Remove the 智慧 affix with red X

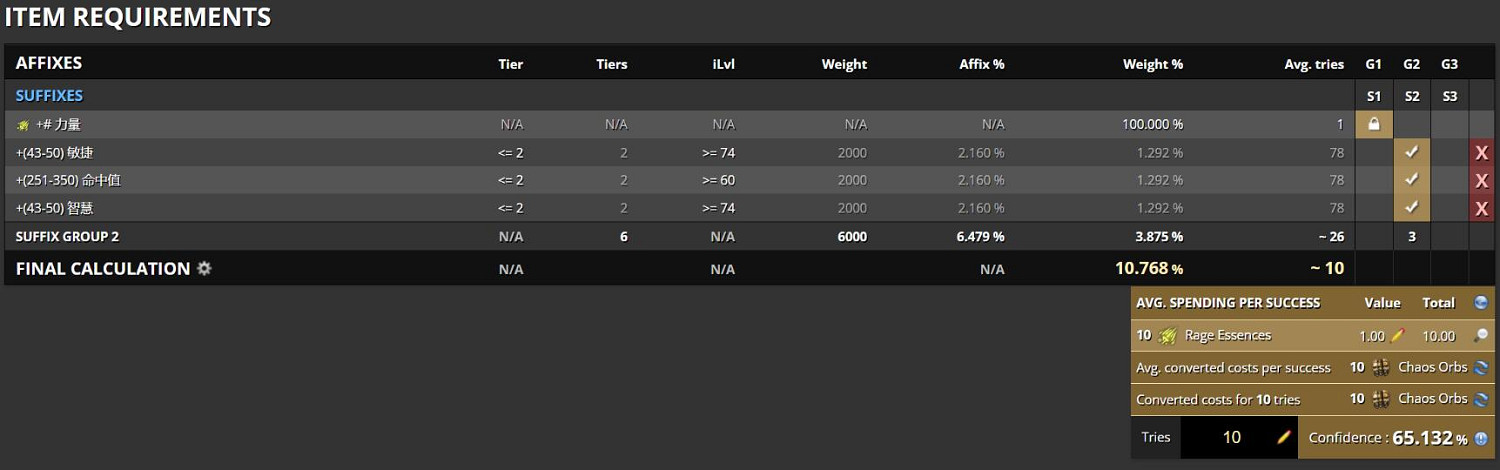(x=1482, y=209)
